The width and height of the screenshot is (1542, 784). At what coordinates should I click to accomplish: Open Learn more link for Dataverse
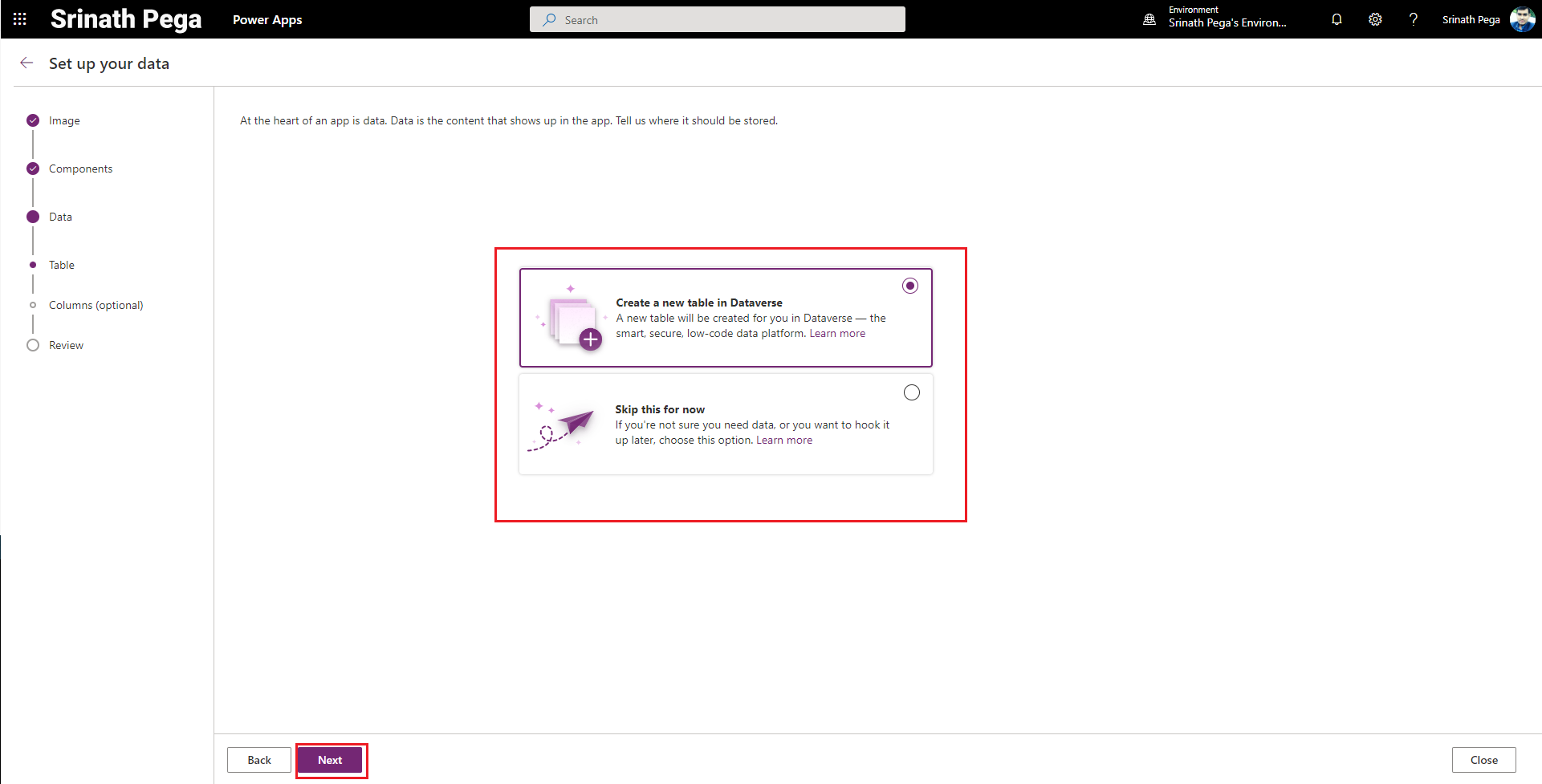(x=837, y=334)
